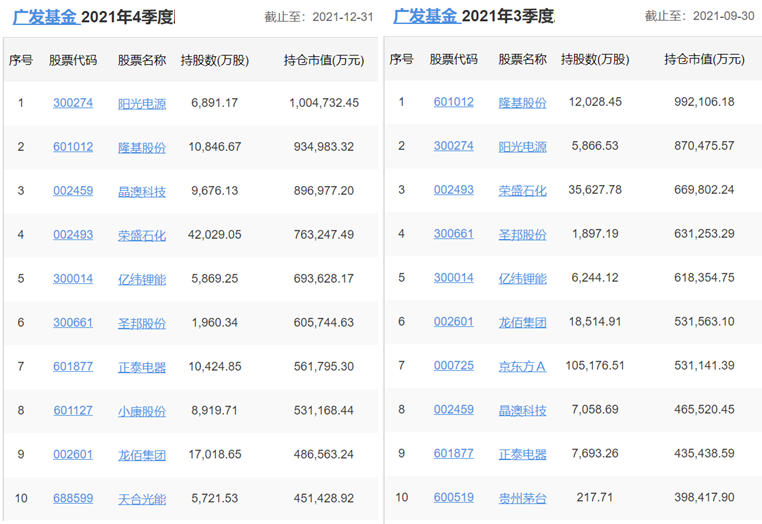Viewport: 762px width, 524px height.
Task: Open stock code 000725 link
Action: click(x=453, y=366)
